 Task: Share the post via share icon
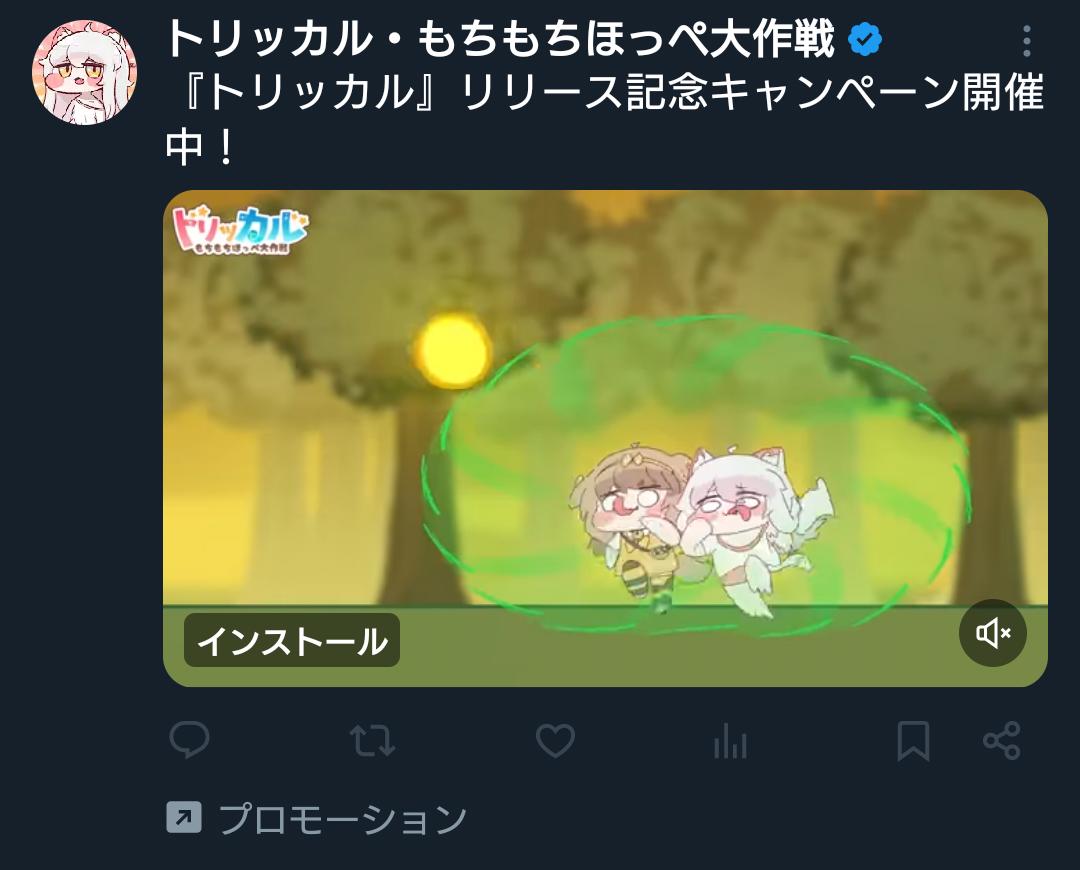point(1001,741)
